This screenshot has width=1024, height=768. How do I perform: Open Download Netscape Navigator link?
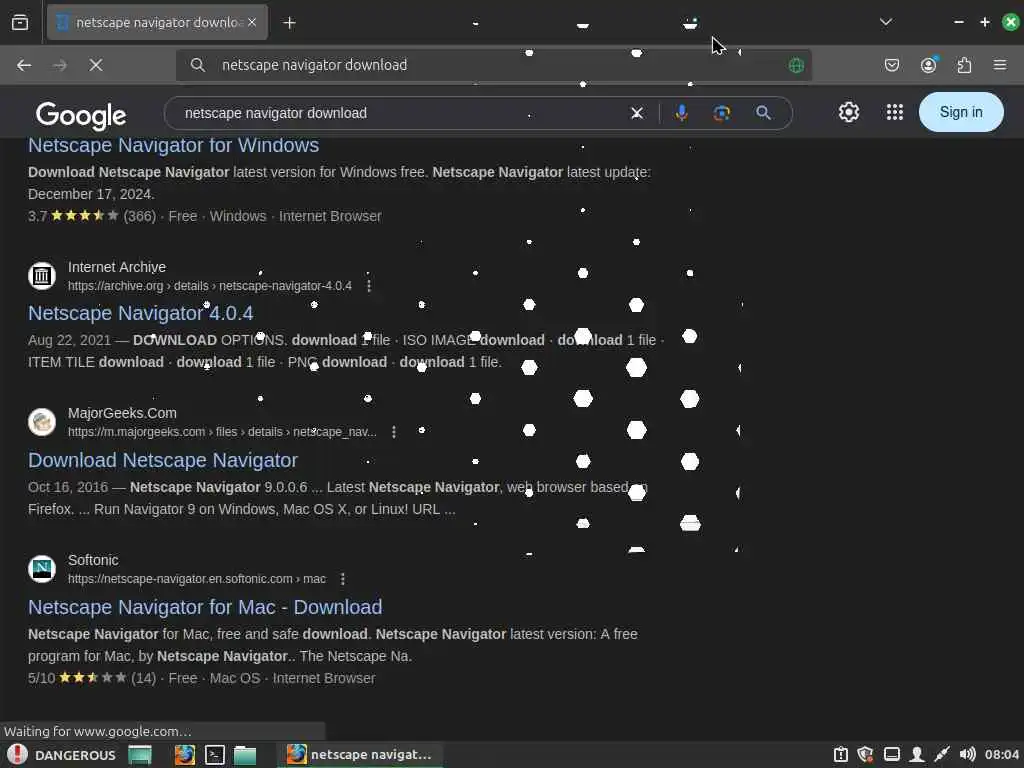163,460
